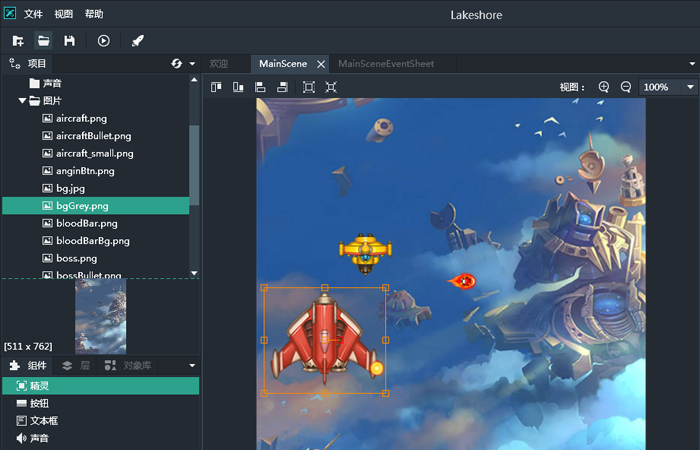Click the align bottom toolbar icon
The image size is (700, 450).
coord(238,87)
